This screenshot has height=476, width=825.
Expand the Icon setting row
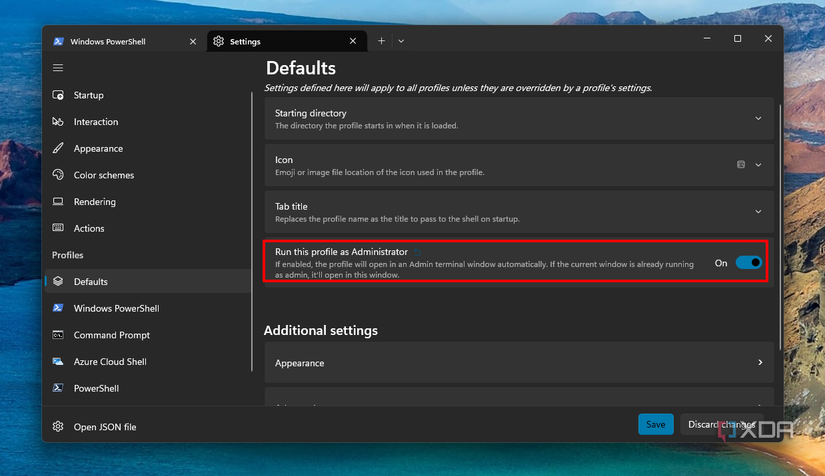click(758, 165)
